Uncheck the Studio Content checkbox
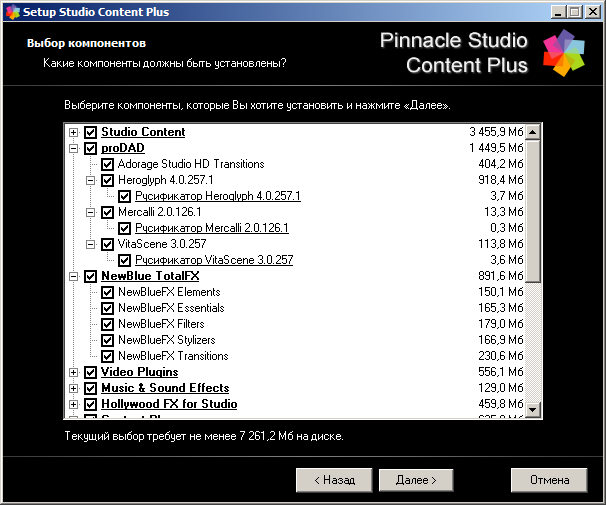606x505 pixels. click(90, 132)
